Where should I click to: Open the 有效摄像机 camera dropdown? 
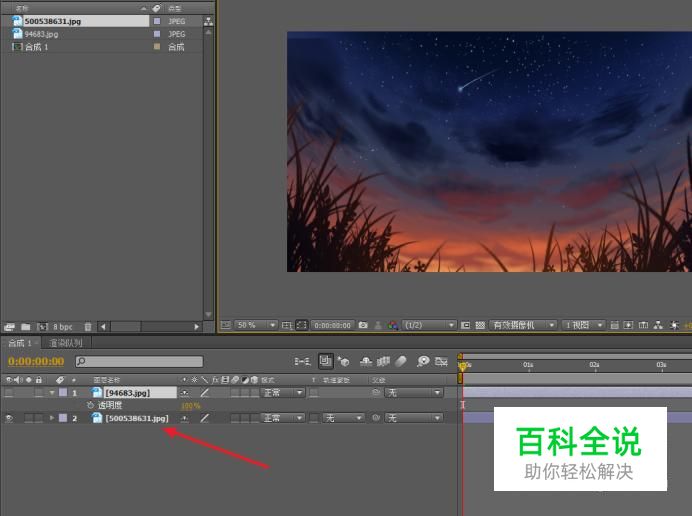pyautogui.click(x=523, y=325)
